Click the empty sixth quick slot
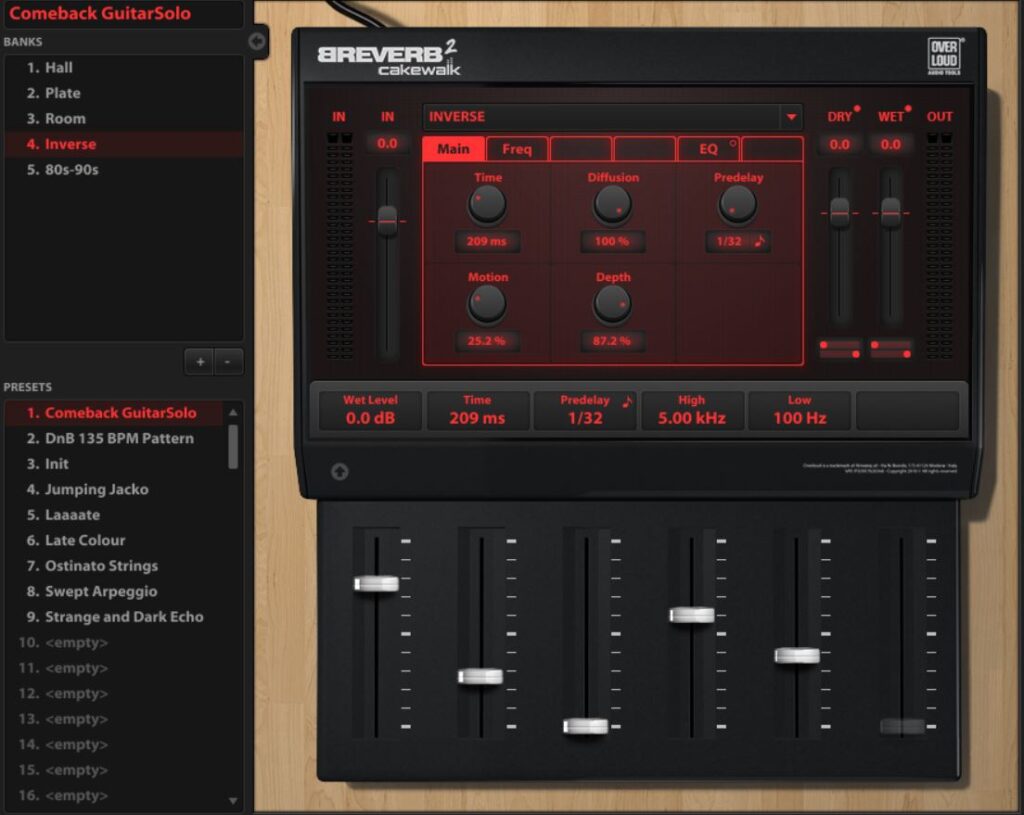This screenshot has height=815, width=1024. click(907, 410)
